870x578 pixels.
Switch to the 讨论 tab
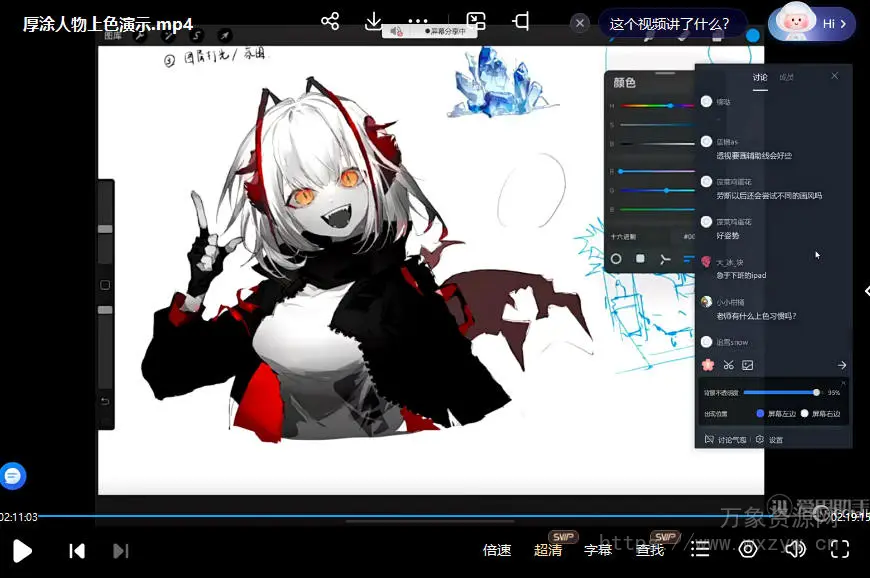760,77
